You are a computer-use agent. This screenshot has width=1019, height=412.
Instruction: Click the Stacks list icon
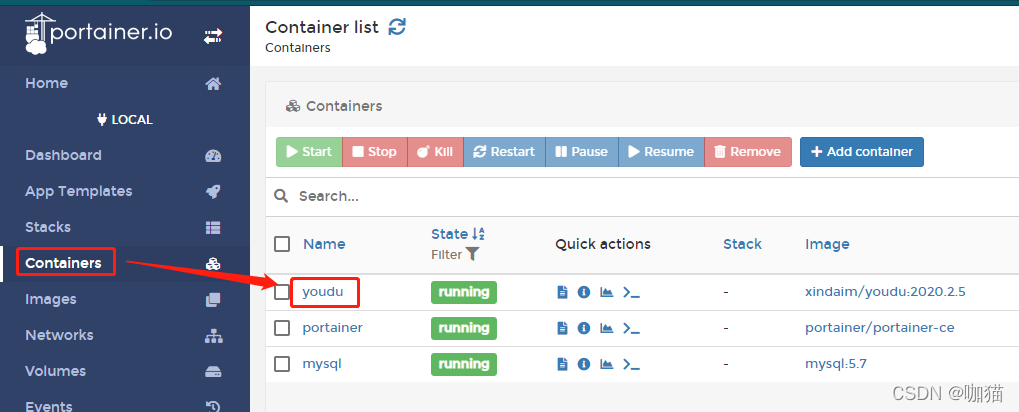pos(213,227)
